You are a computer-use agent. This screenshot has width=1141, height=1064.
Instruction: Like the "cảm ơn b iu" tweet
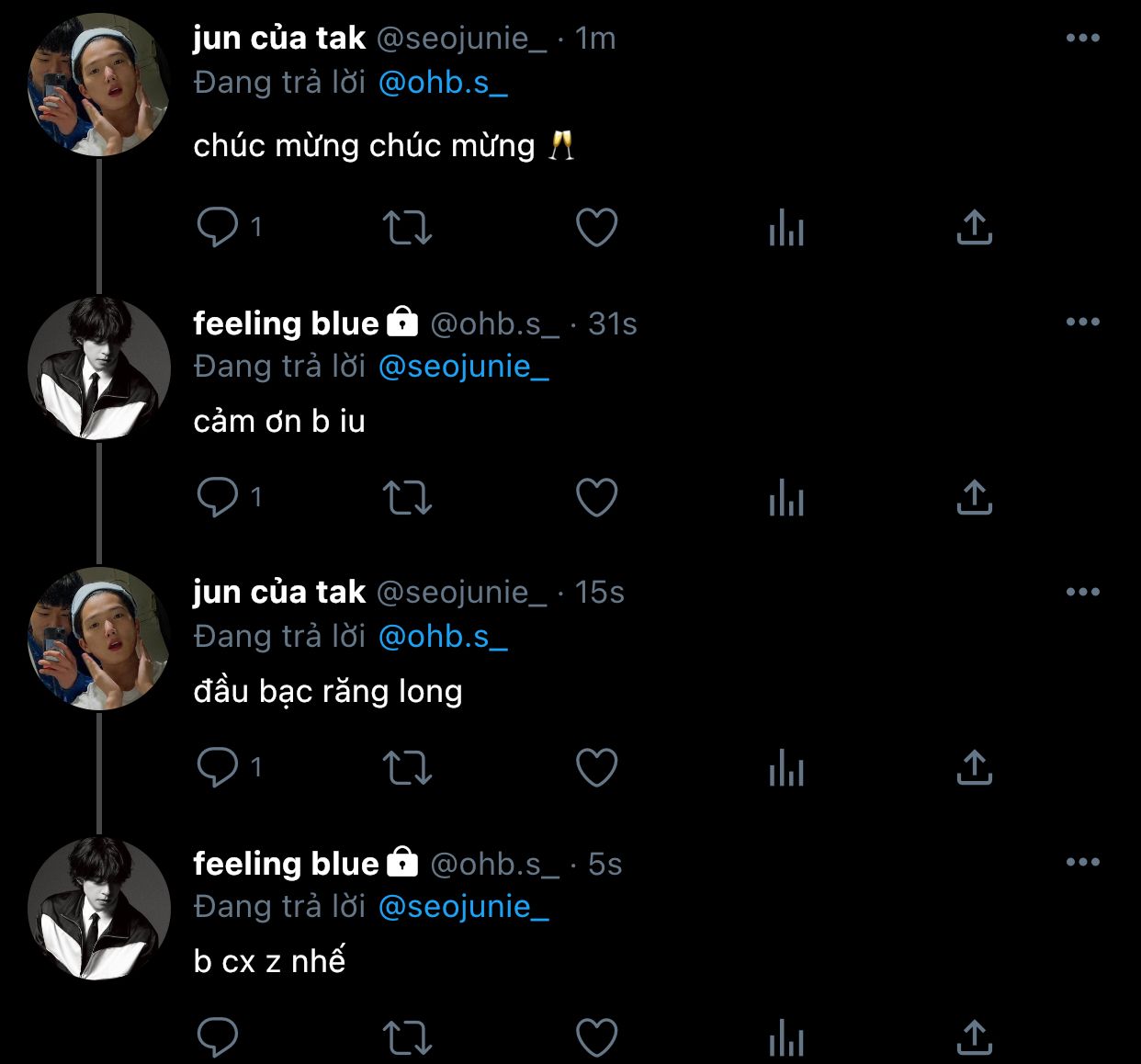596,497
